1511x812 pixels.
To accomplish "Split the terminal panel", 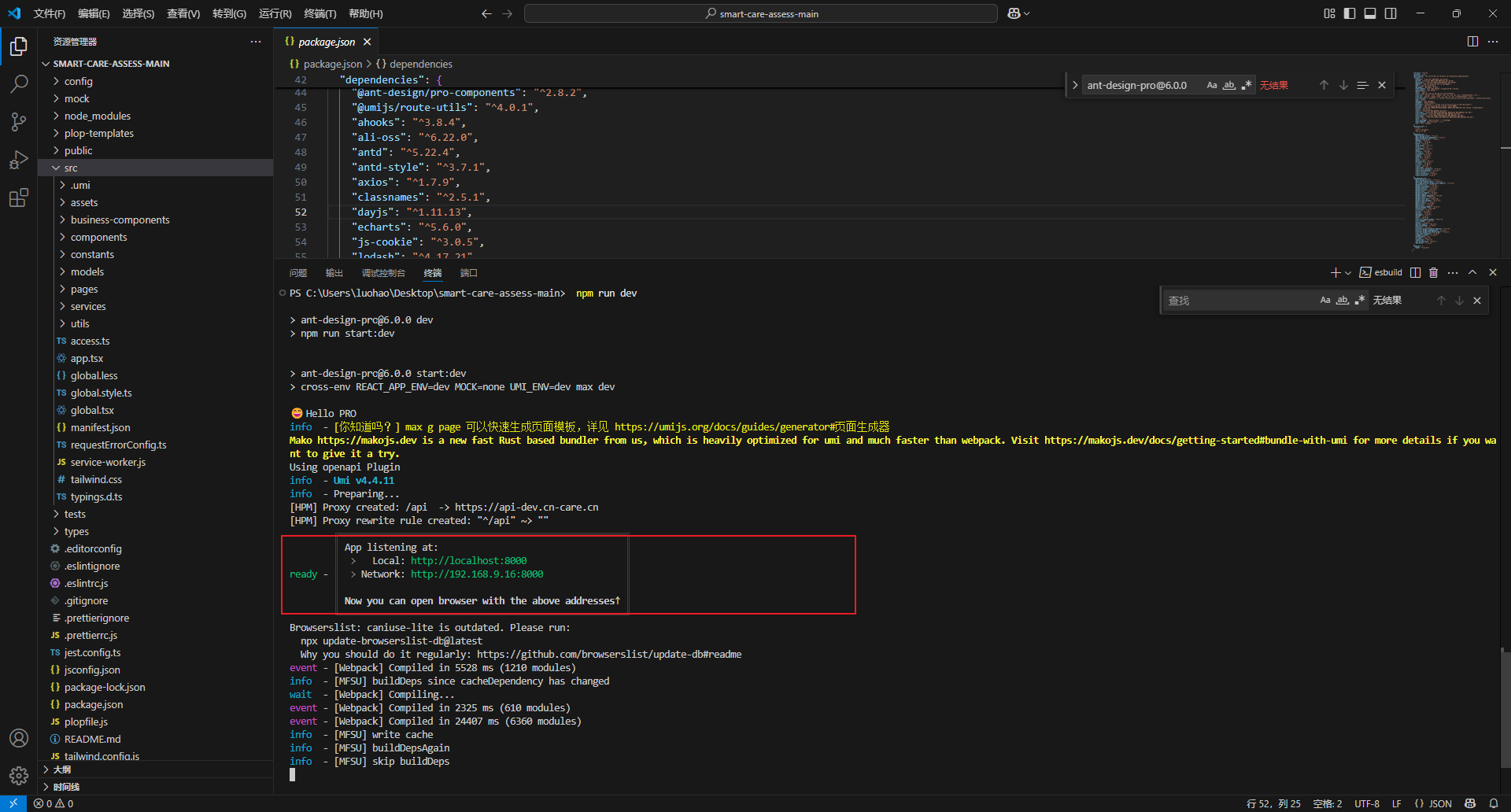I will pyautogui.click(x=1415, y=272).
